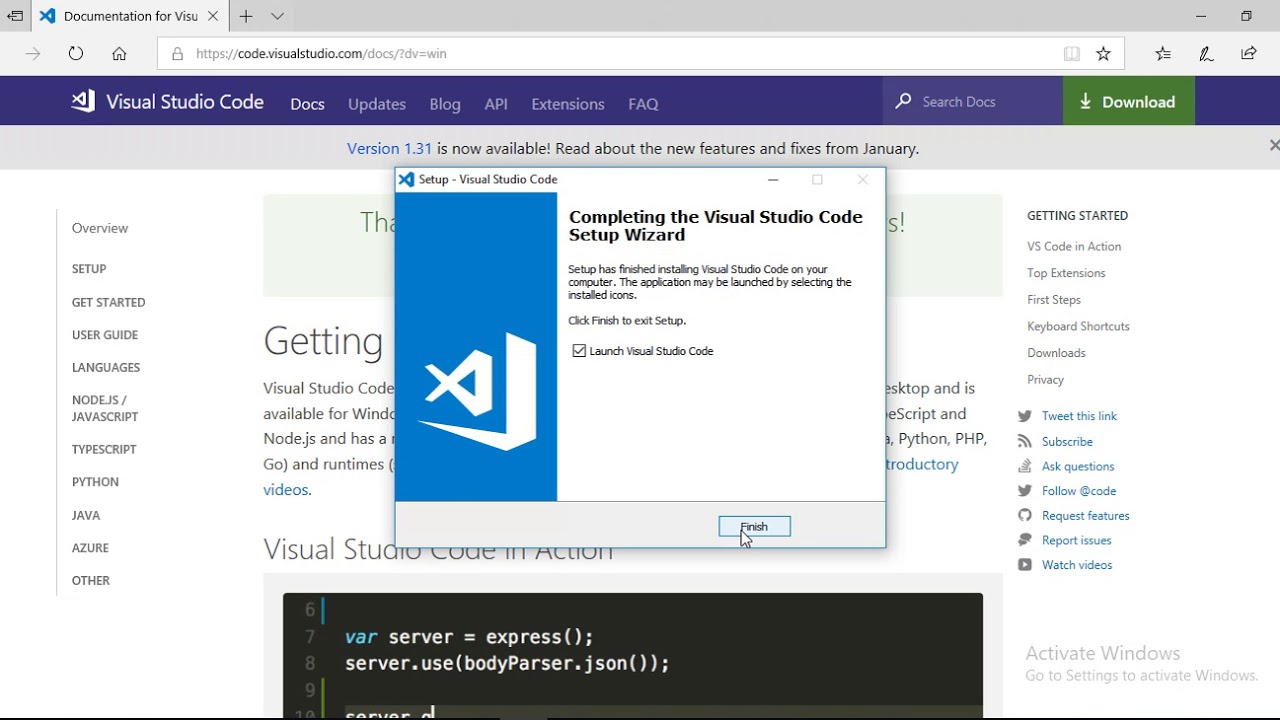Click the share page icon
Image resolution: width=1280 pixels, height=720 pixels.
1249,54
